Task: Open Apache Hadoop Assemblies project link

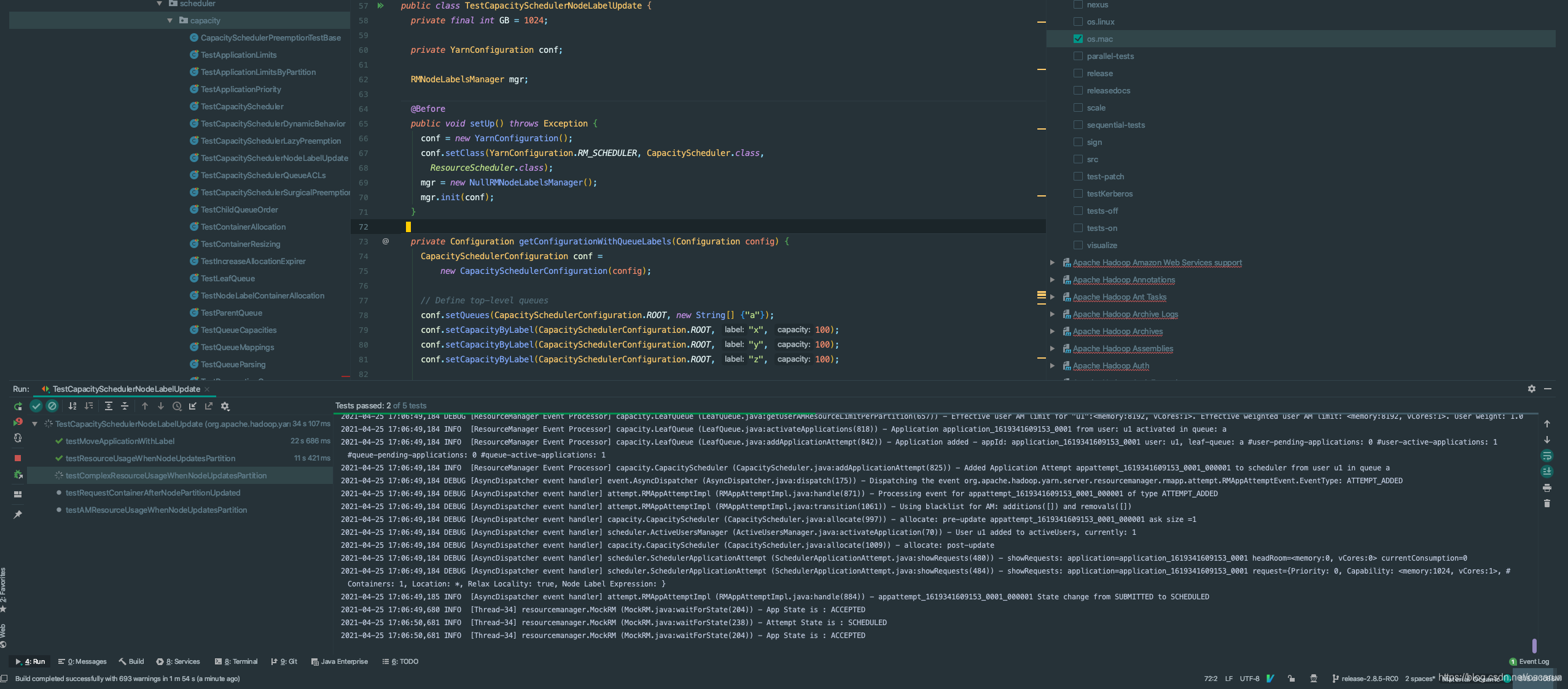Action: tap(1123, 348)
